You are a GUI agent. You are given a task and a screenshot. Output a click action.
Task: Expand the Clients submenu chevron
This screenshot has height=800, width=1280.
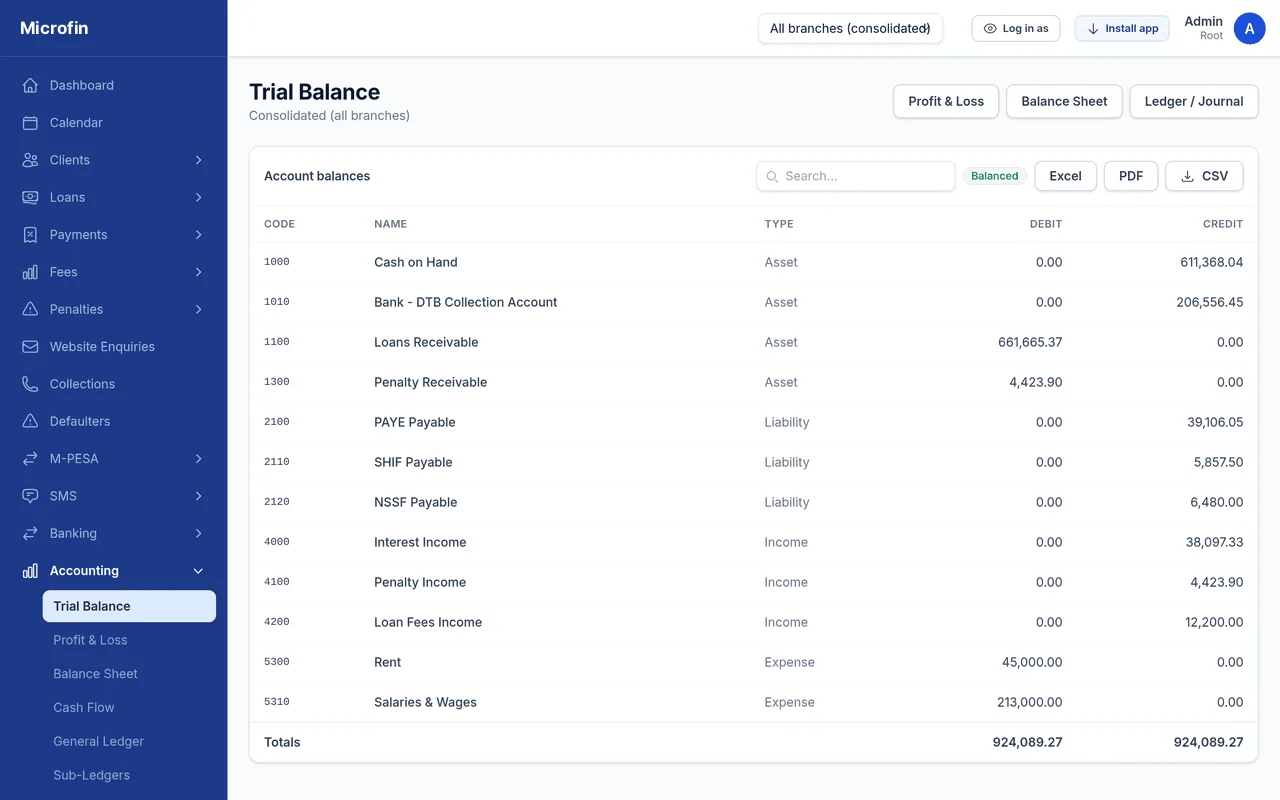coord(198,160)
